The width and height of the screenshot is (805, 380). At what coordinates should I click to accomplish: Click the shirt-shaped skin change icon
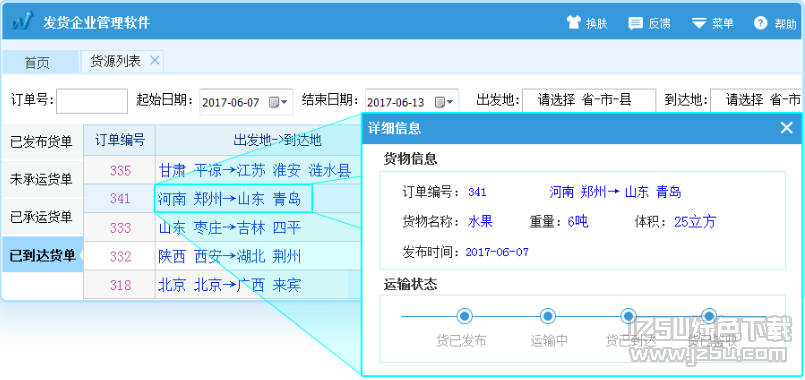[573, 22]
